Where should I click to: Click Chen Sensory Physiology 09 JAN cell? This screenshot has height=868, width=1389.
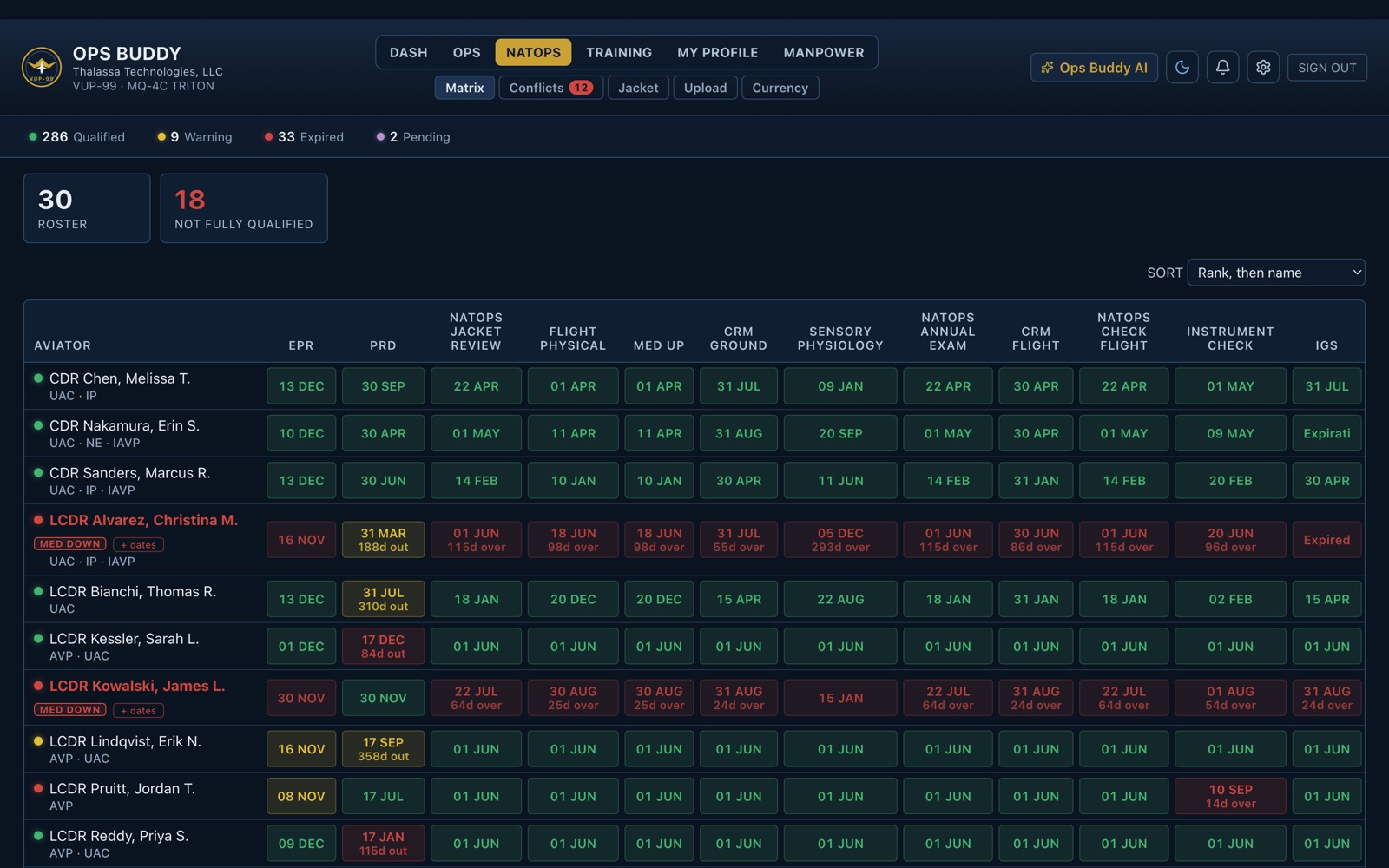click(x=840, y=386)
